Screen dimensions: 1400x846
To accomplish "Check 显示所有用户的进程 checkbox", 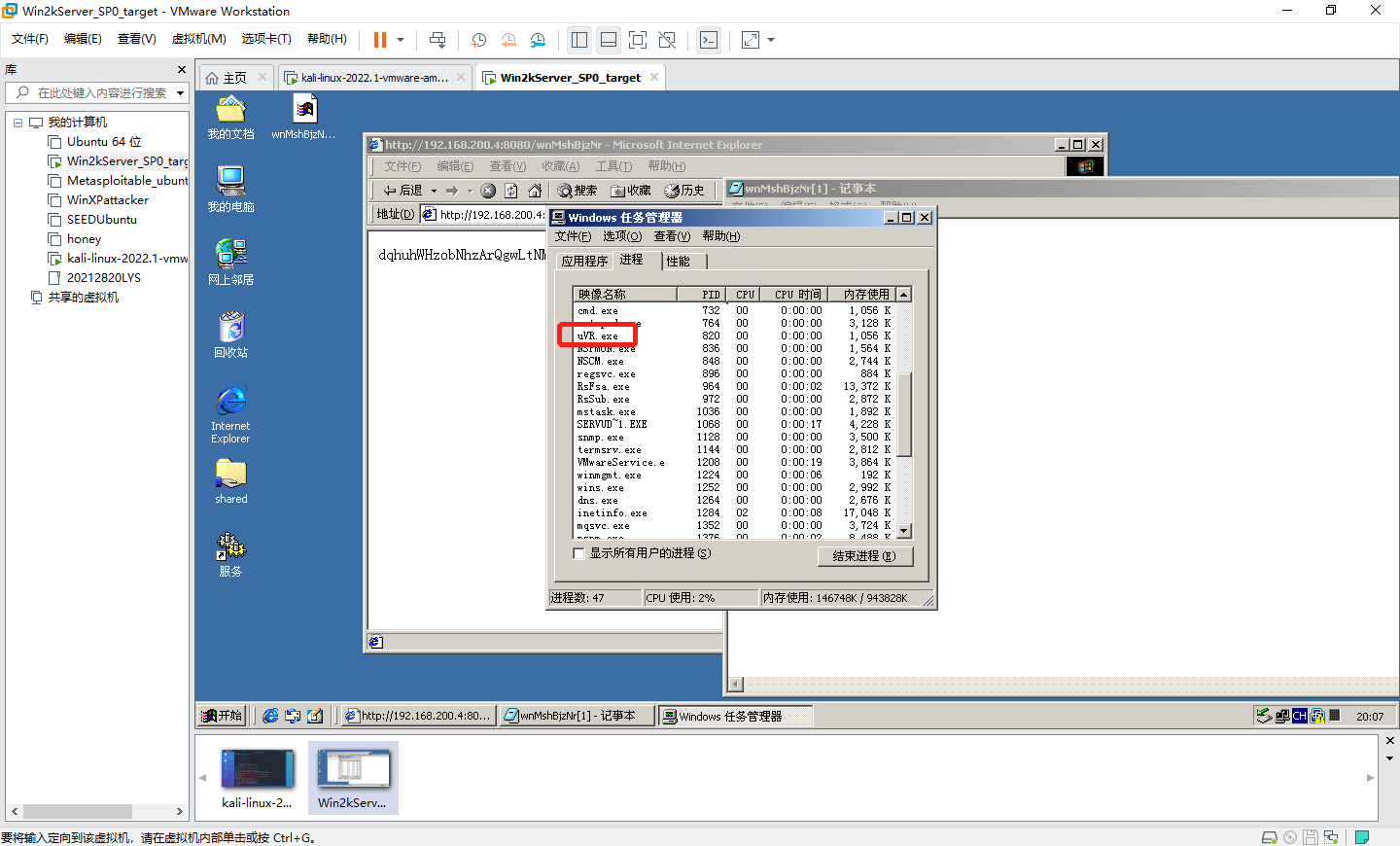I will [579, 553].
